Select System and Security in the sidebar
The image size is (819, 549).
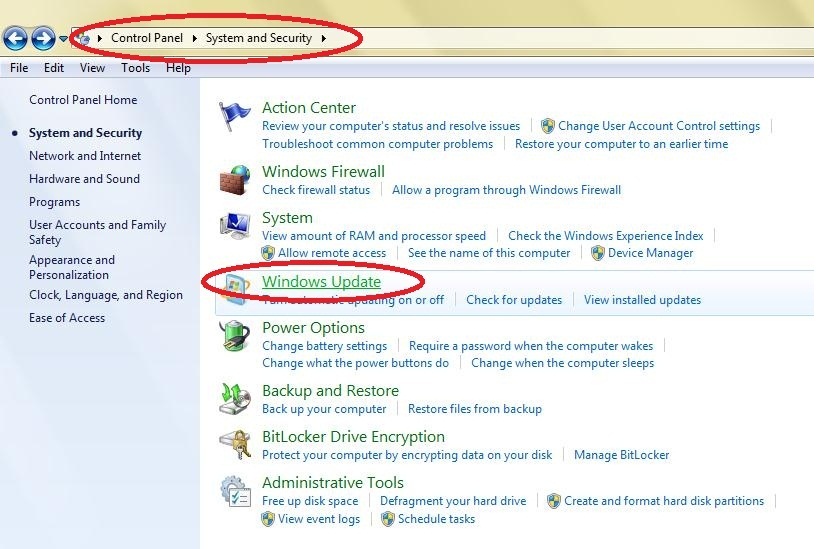[x=86, y=133]
